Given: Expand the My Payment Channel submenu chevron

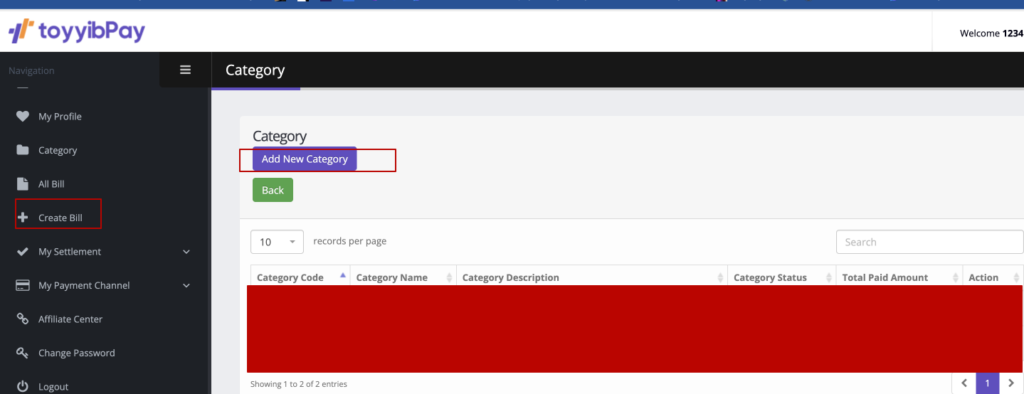Looking at the screenshot, I should 186,286.
